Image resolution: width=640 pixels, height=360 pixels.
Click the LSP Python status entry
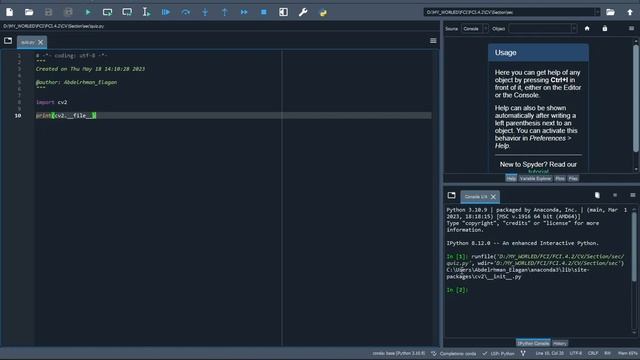498,353
